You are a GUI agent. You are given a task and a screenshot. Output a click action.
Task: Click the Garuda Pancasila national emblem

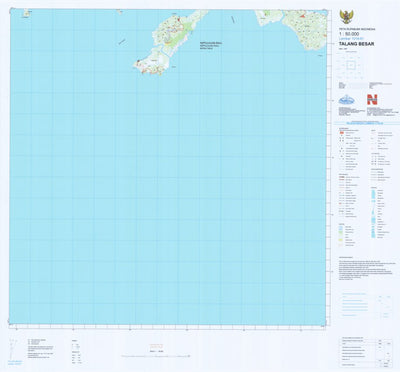coord(347,16)
